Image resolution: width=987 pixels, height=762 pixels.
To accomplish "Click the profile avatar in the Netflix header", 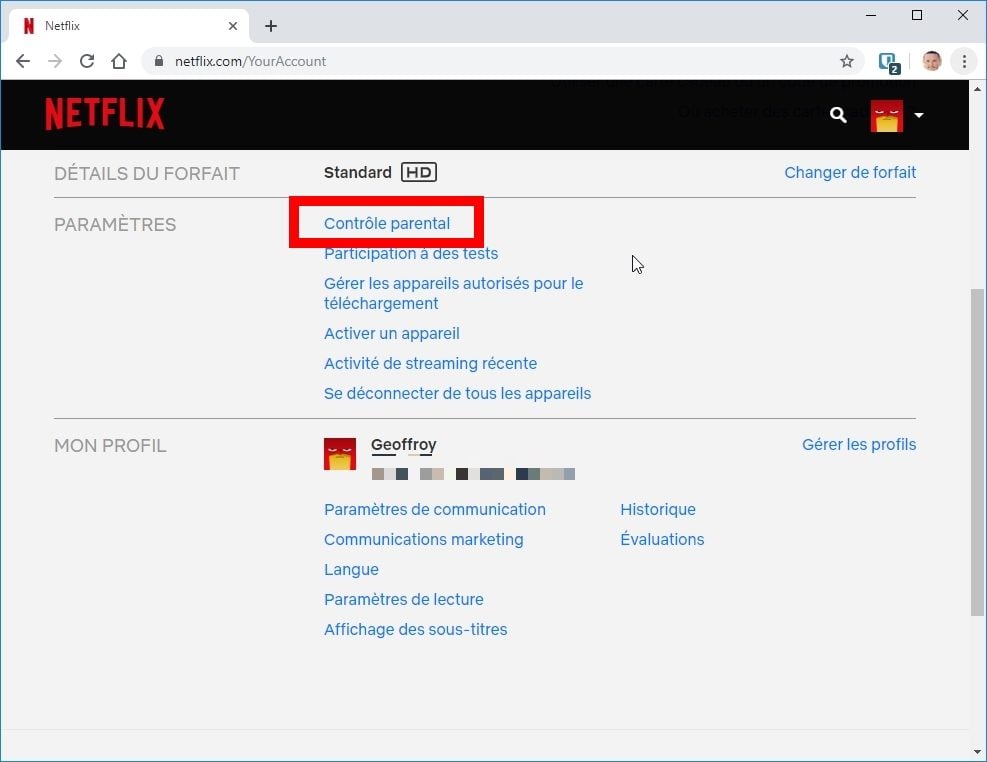I will [x=886, y=115].
